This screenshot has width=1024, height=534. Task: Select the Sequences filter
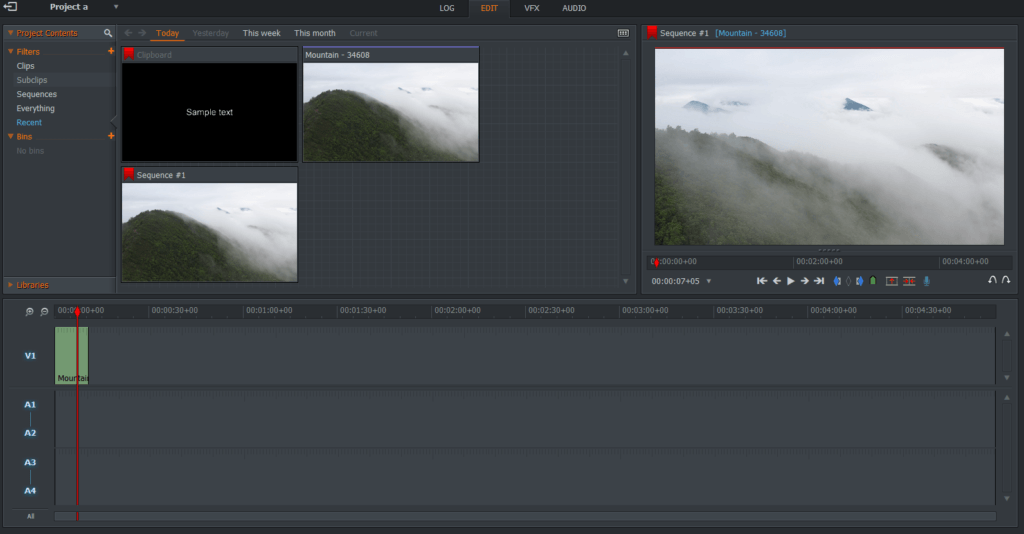pos(36,94)
